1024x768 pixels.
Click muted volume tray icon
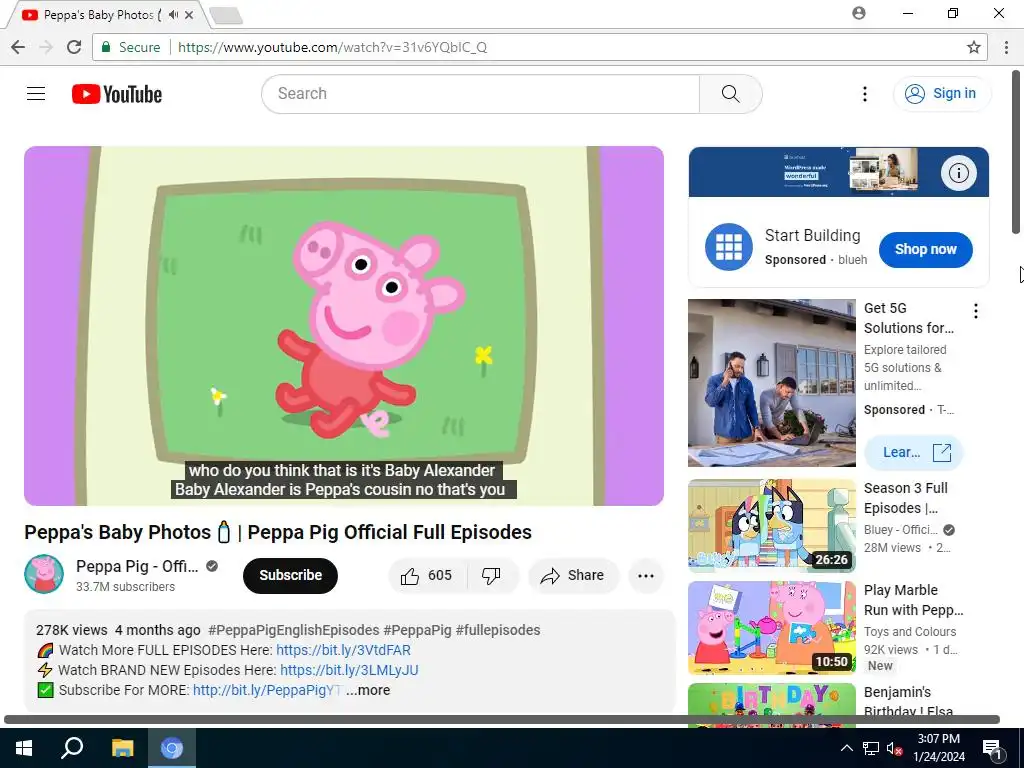pyautogui.click(x=894, y=748)
